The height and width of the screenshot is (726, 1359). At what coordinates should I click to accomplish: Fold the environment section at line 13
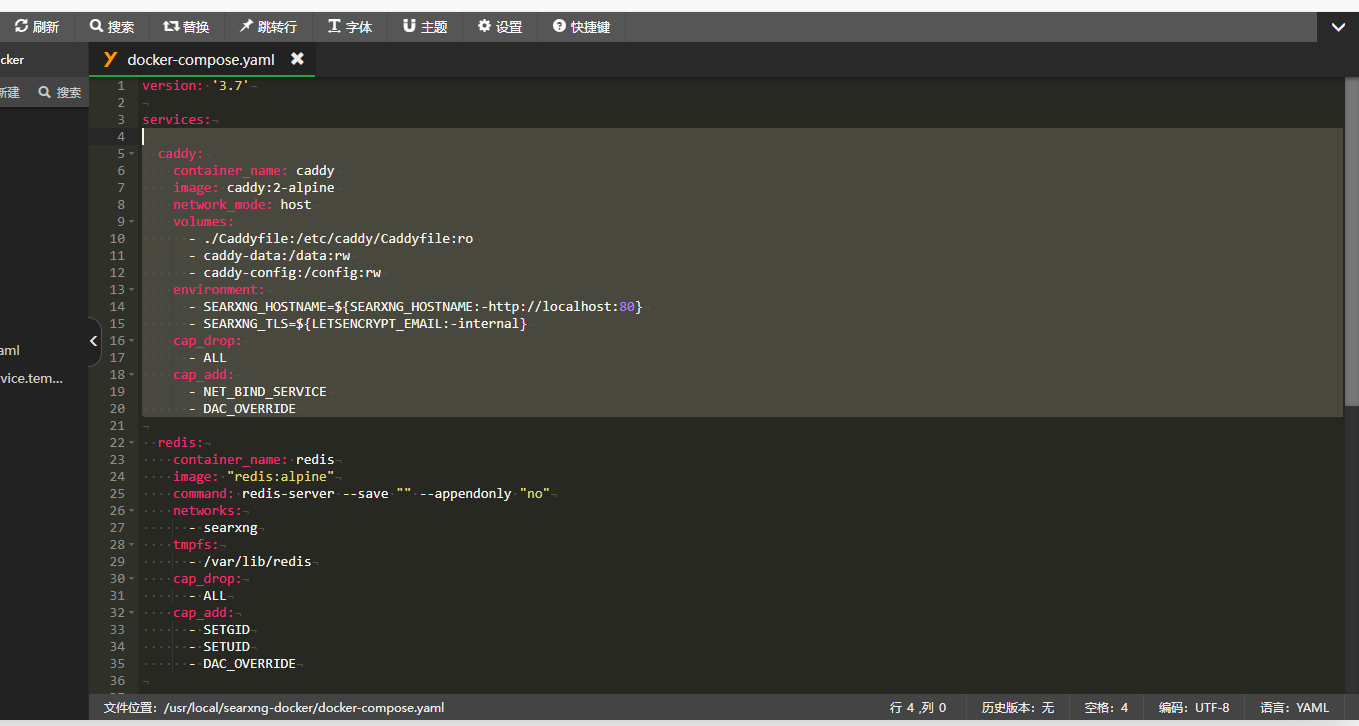click(x=132, y=290)
